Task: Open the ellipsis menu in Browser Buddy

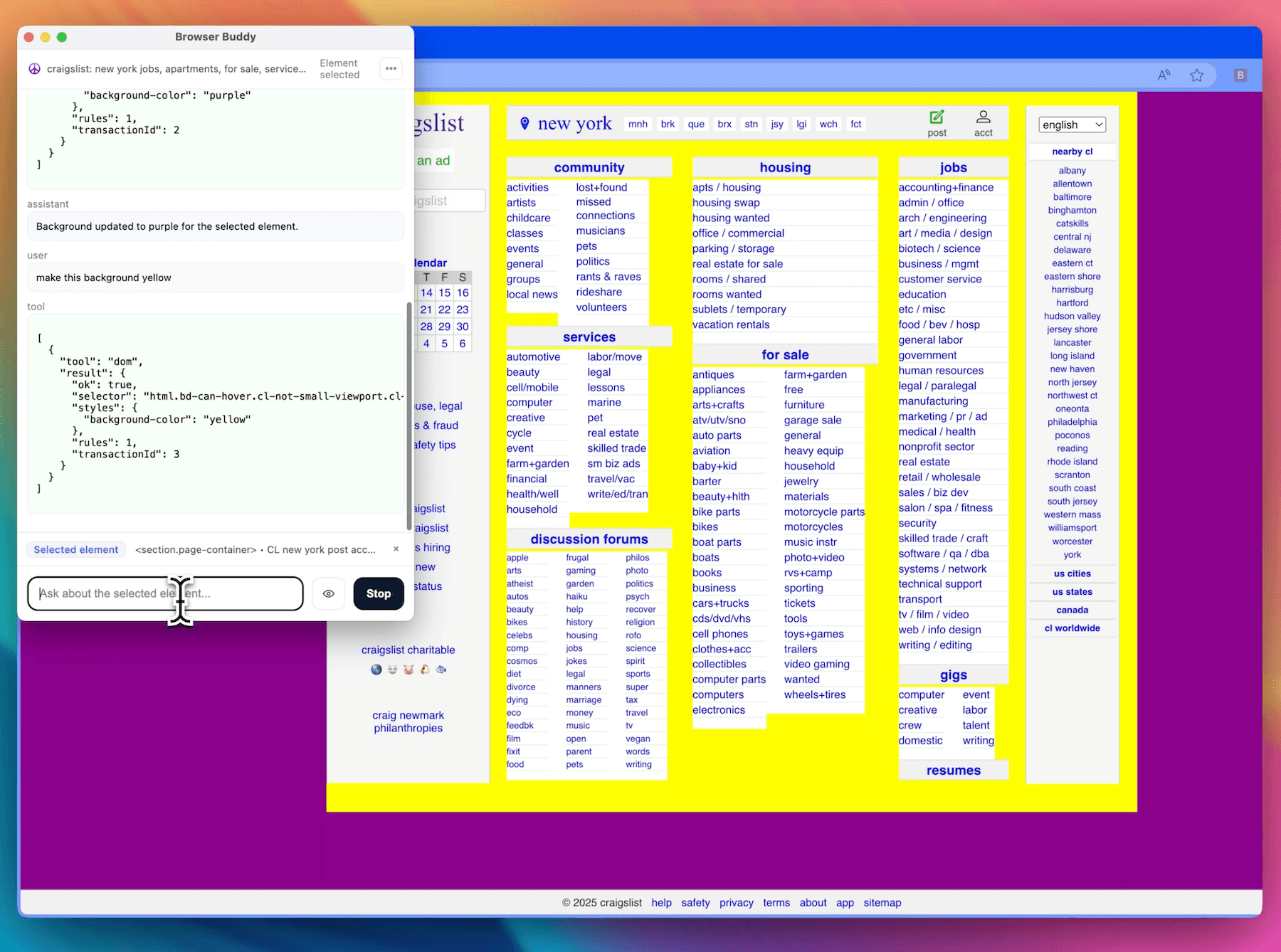Action: (x=391, y=68)
